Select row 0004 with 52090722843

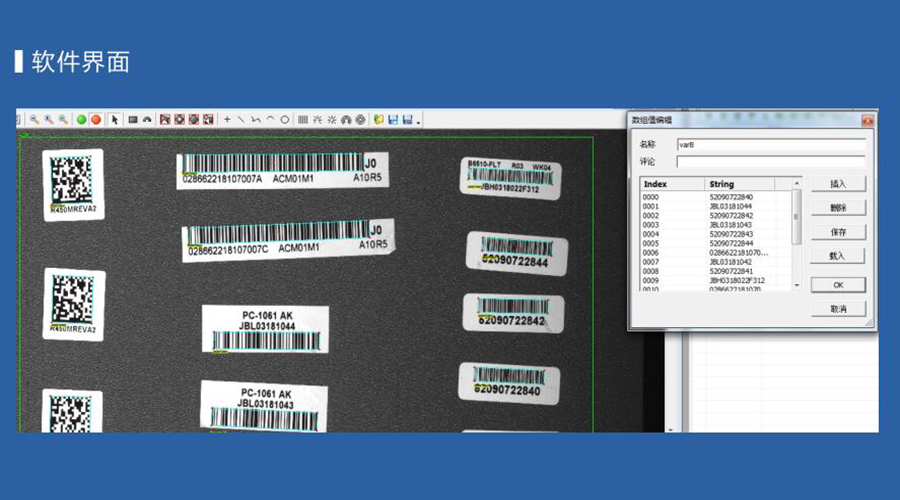coord(716,234)
